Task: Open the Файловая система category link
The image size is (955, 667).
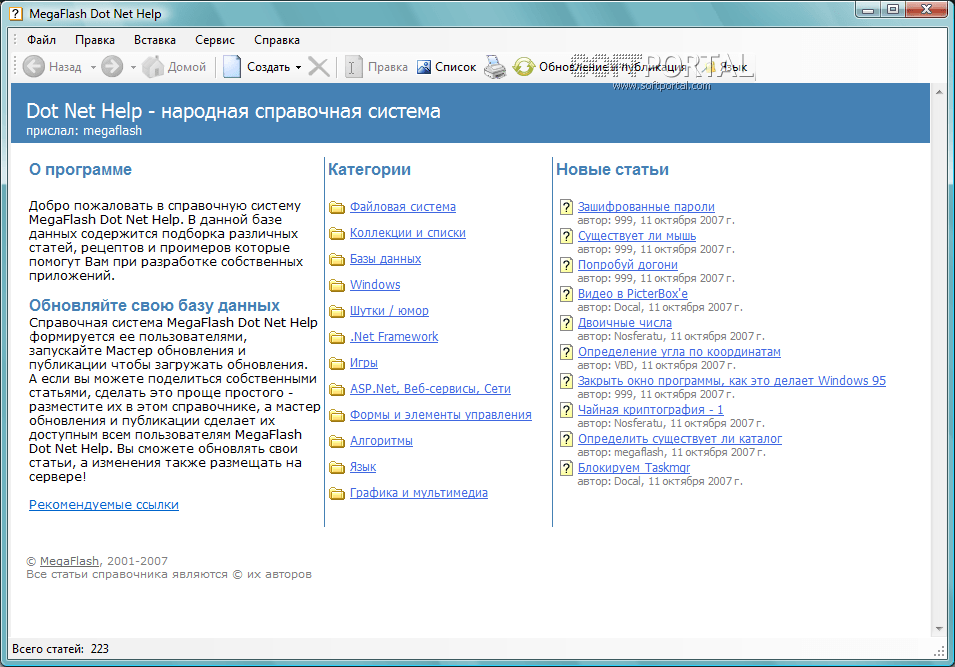Action: tap(403, 207)
